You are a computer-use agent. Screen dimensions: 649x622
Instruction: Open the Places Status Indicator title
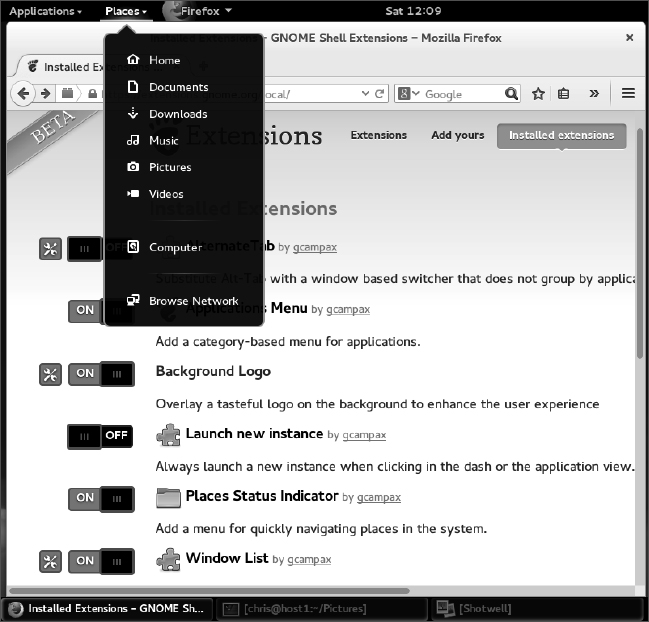click(262, 495)
